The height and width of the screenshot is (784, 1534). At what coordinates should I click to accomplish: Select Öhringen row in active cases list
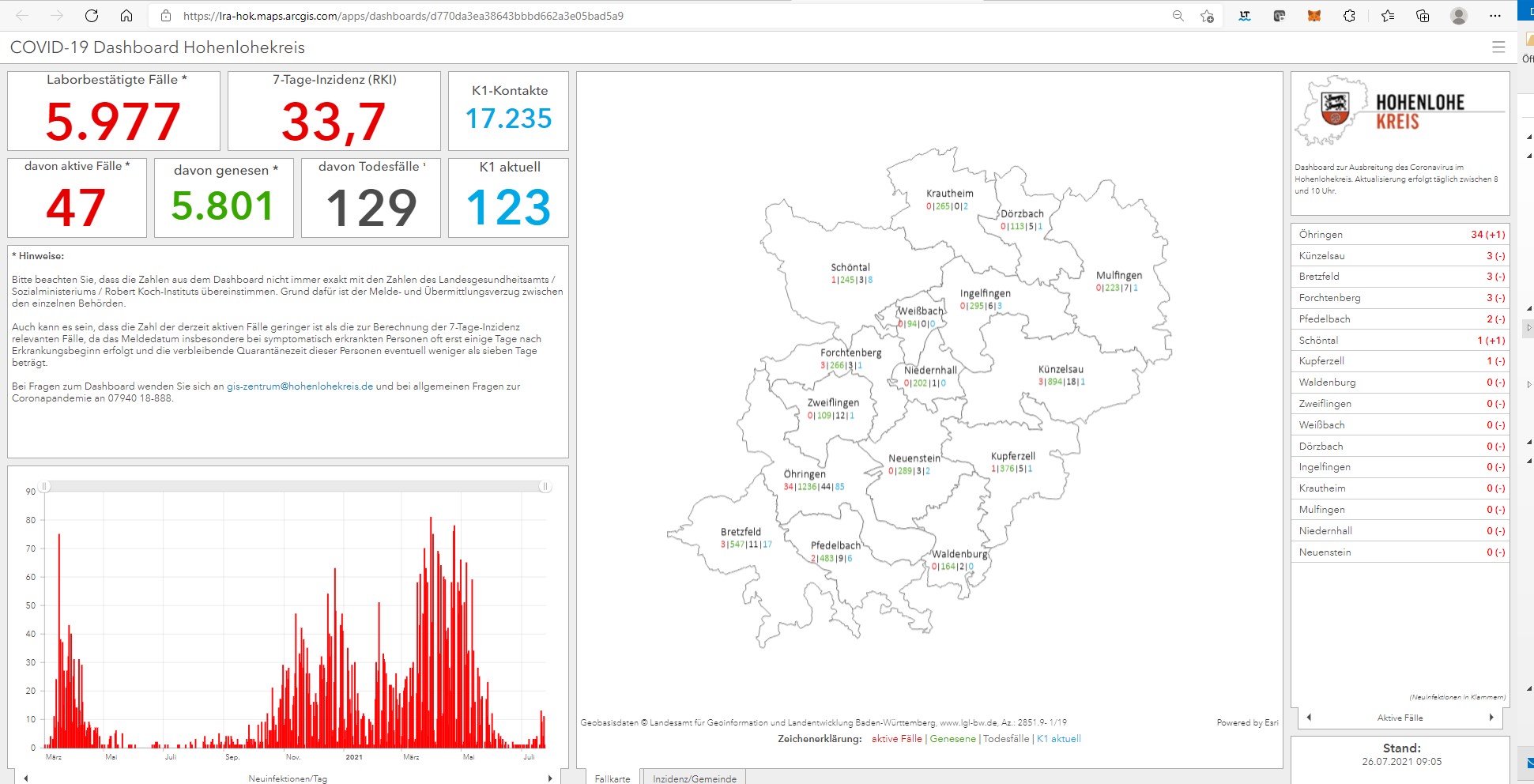pyautogui.click(x=1400, y=235)
